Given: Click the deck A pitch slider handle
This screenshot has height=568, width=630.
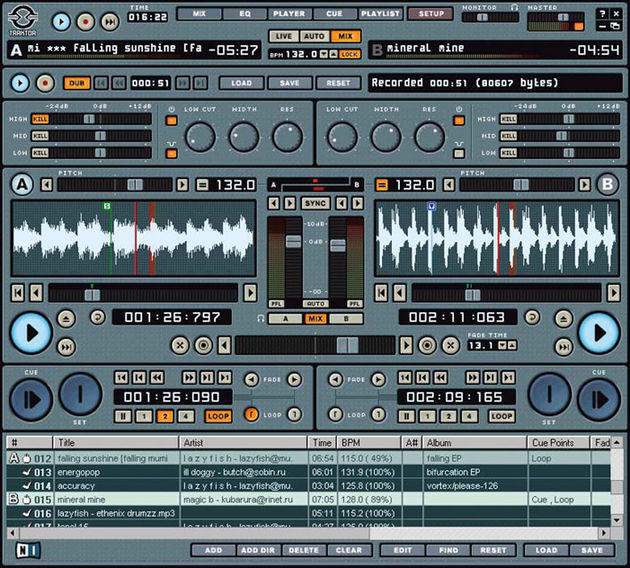Looking at the screenshot, I should click(135, 185).
